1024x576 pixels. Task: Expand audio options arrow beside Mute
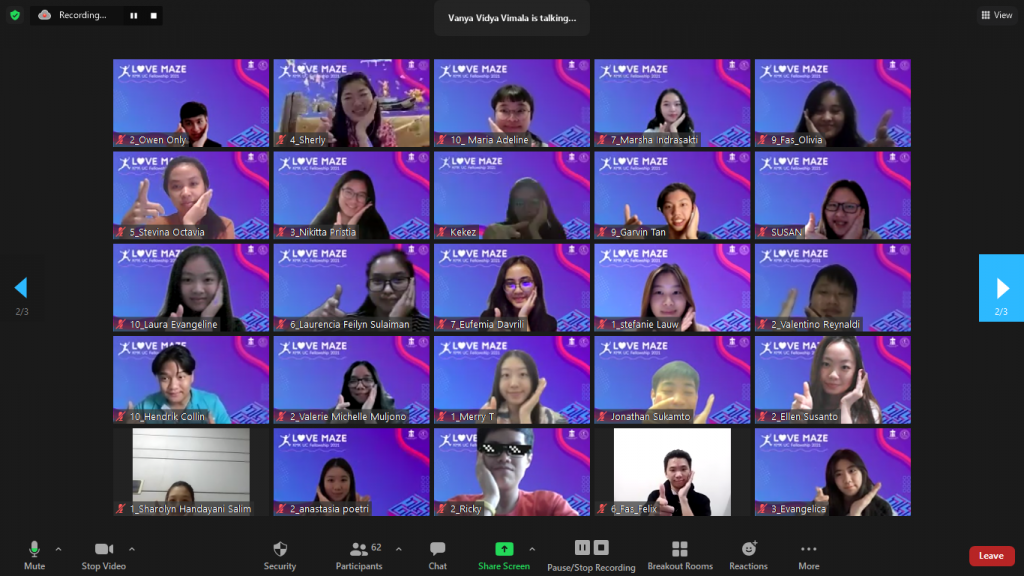click(58, 548)
